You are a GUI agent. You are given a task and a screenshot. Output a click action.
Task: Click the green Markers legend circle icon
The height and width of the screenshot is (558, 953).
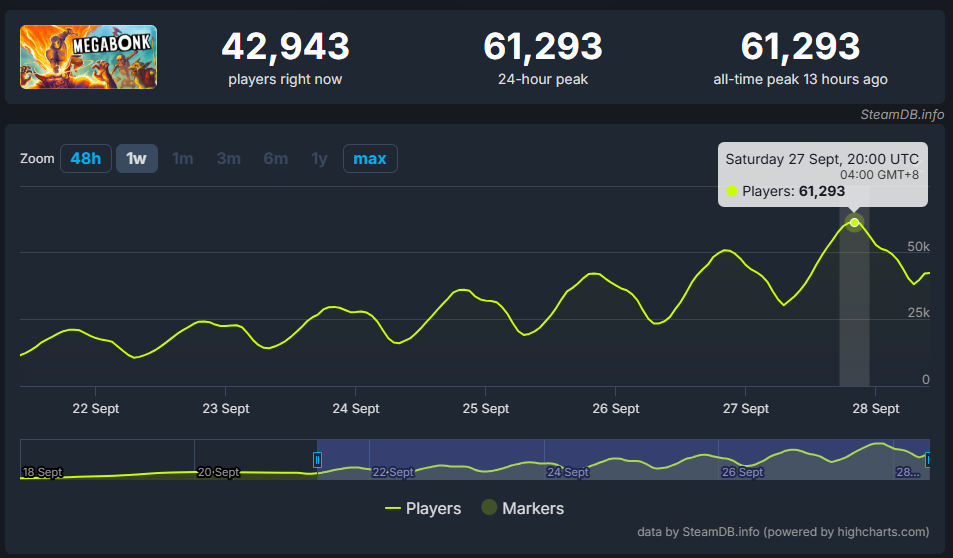(x=489, y=508)
